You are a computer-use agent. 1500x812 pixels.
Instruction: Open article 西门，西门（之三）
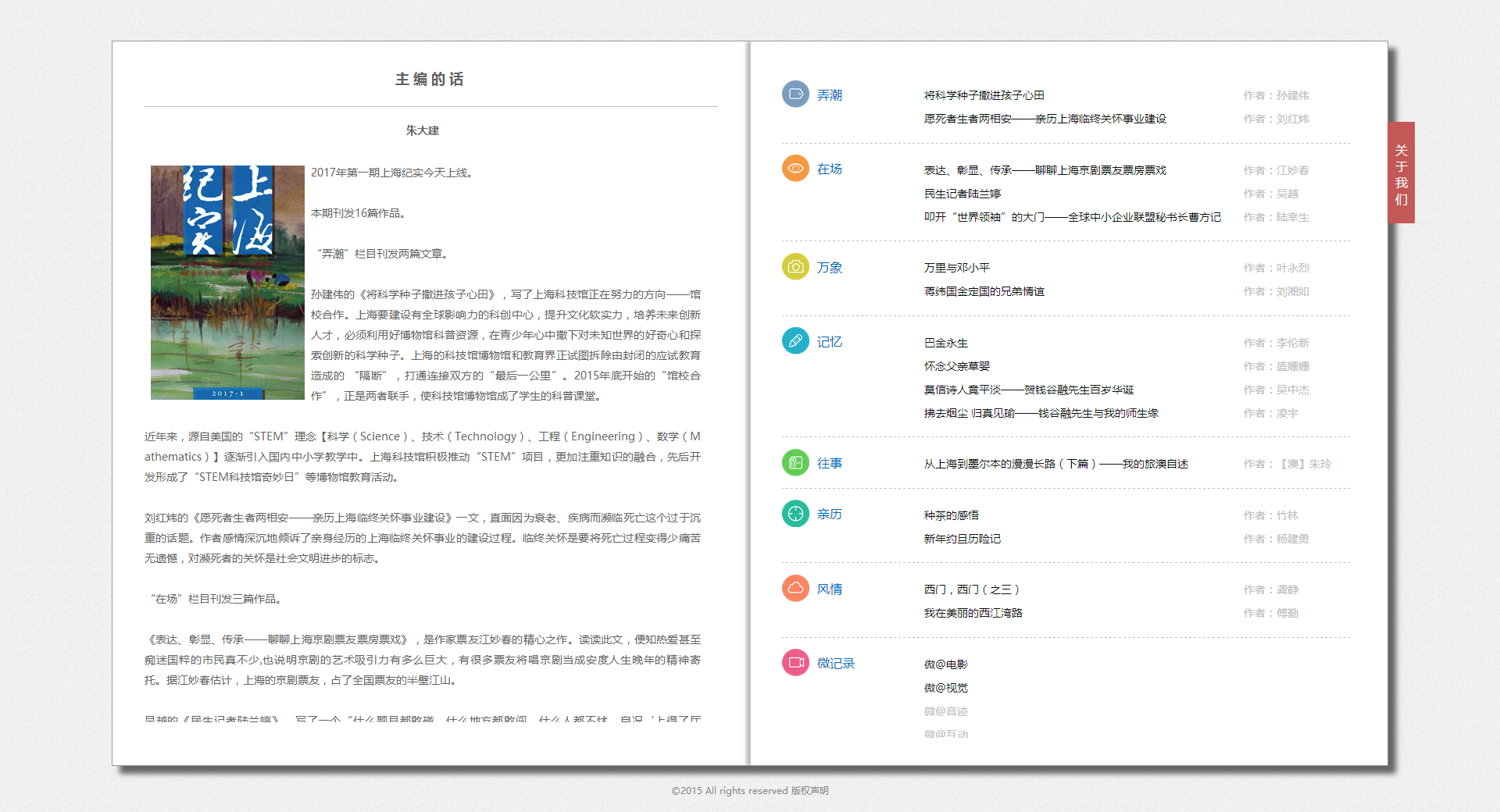click(972, 589)
